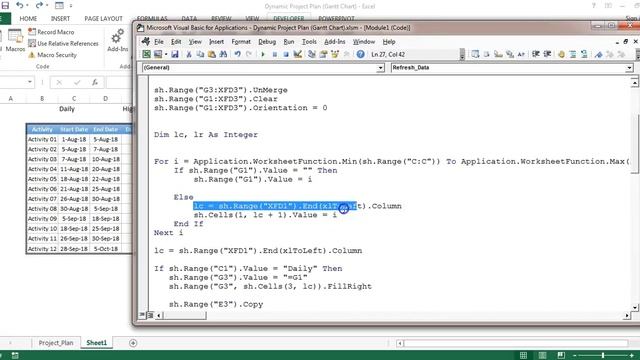The image size is (640, 360).
Task: Toggle bookmark with the flag icon
Action: tap(598, 54)
